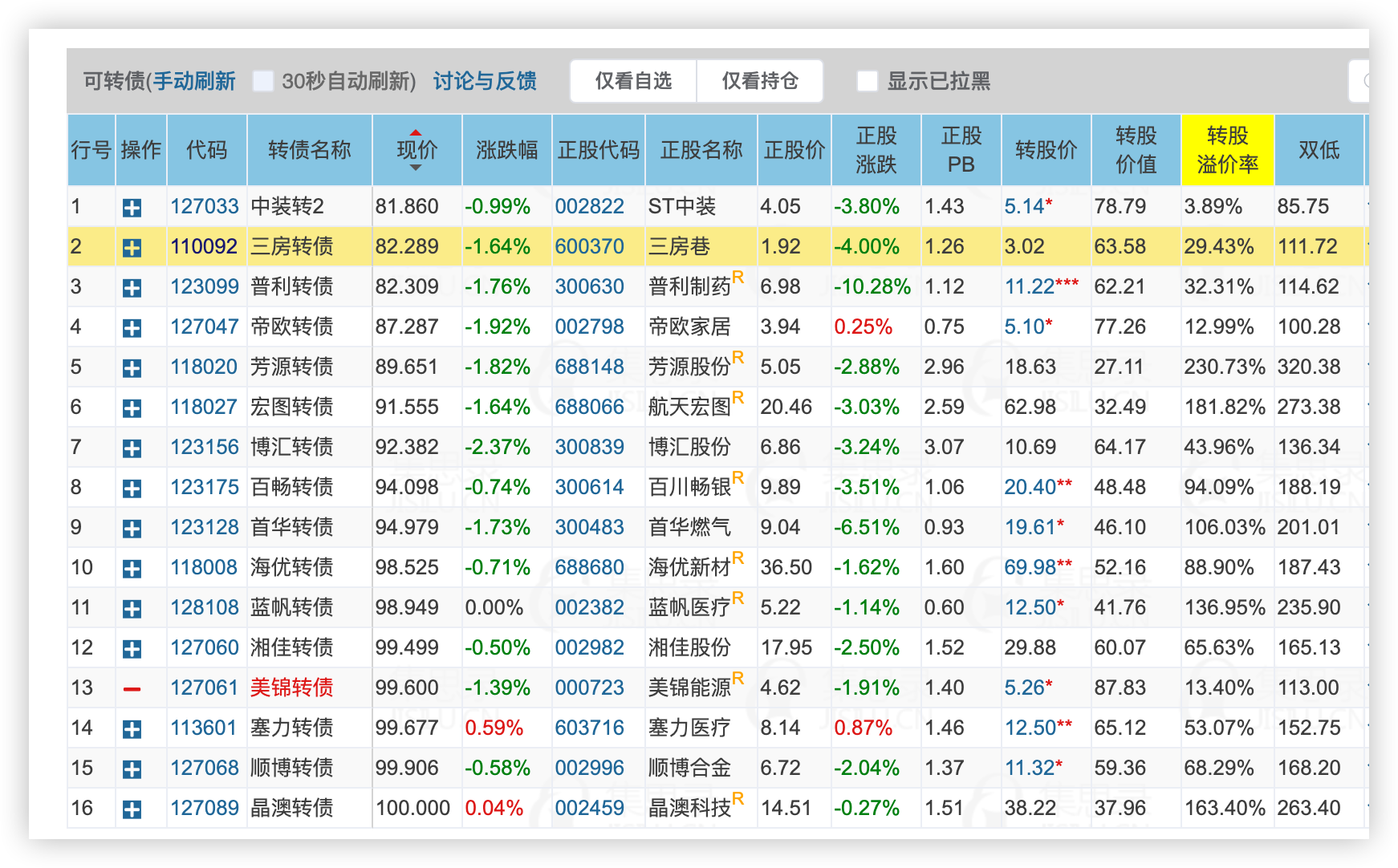Click conversion price 20.40** link

click(1038, 487)
